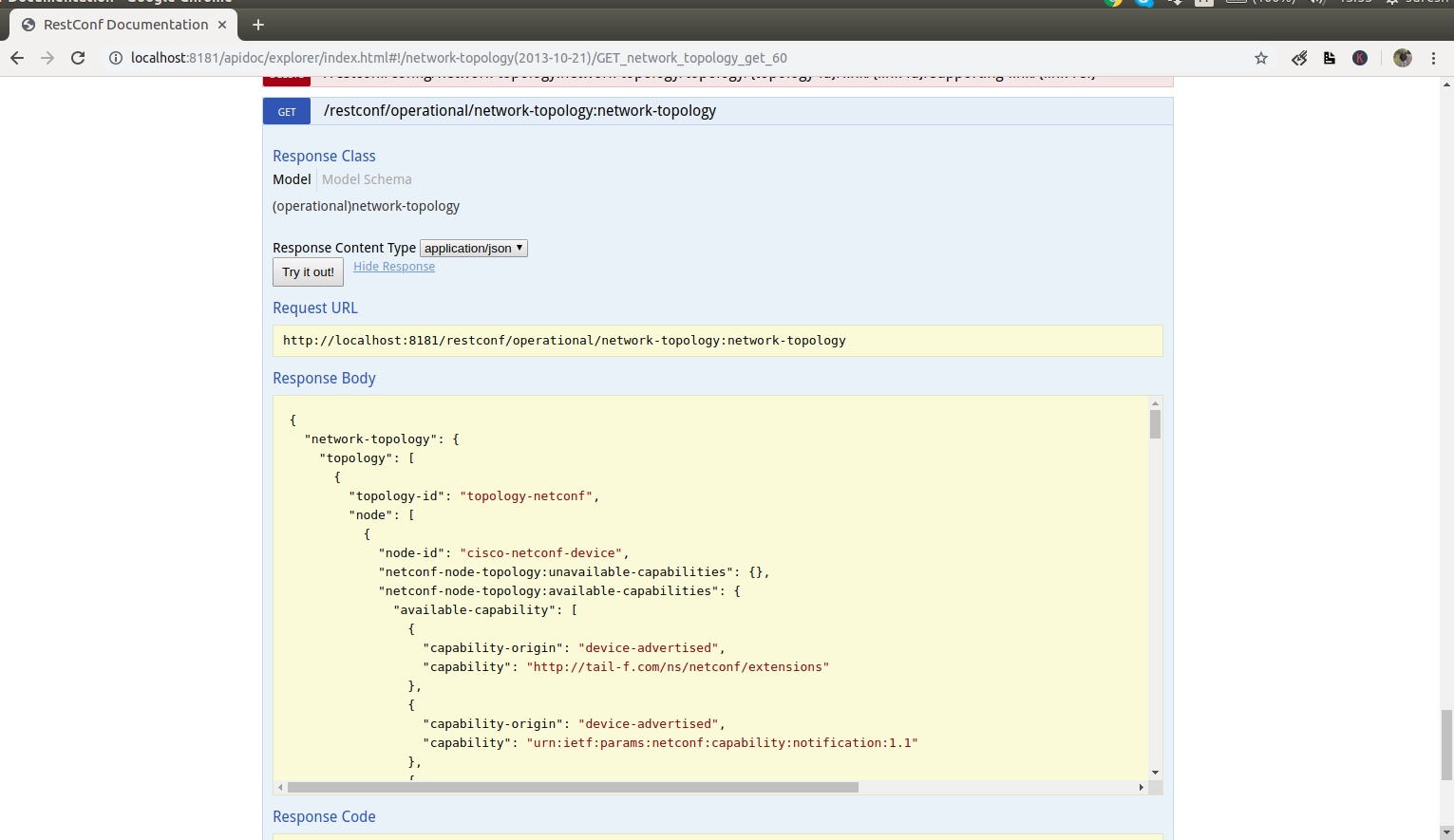Screen dimensions: 1454x840
Task: Click the Response Code heading
Action: pyautogui.click(x=324, y=816)
